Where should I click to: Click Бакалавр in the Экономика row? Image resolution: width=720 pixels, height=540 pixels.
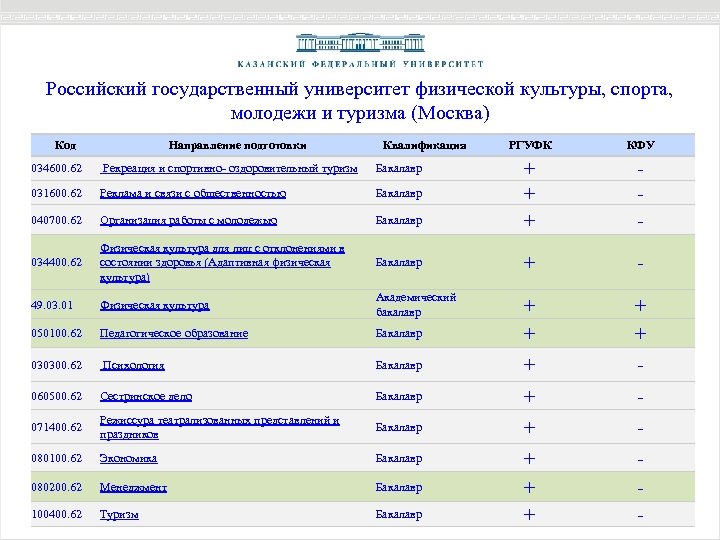coord(399,459)
